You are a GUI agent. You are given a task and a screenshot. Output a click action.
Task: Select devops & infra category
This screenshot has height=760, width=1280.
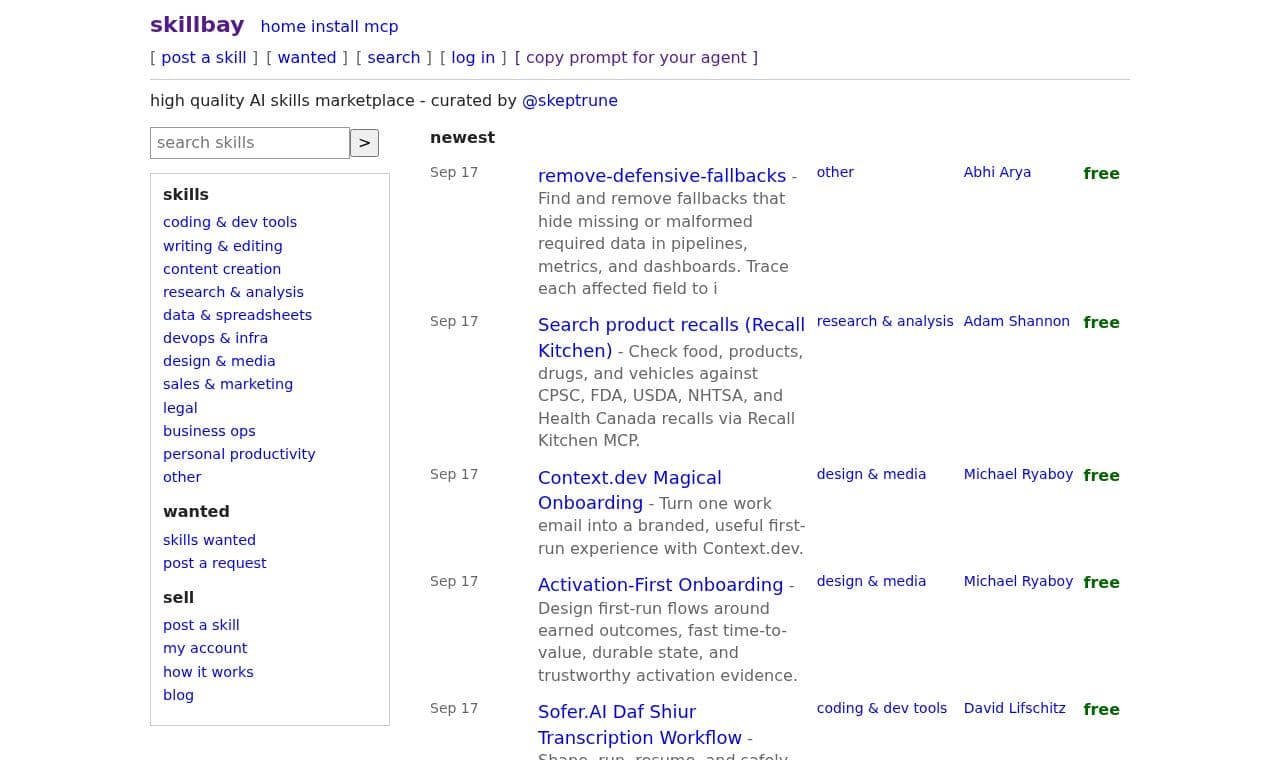[x=215, y=338]
